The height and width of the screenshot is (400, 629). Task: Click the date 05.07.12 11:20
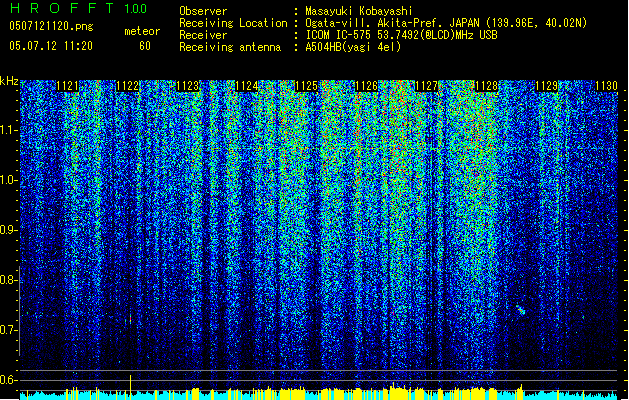coord(51,46)
